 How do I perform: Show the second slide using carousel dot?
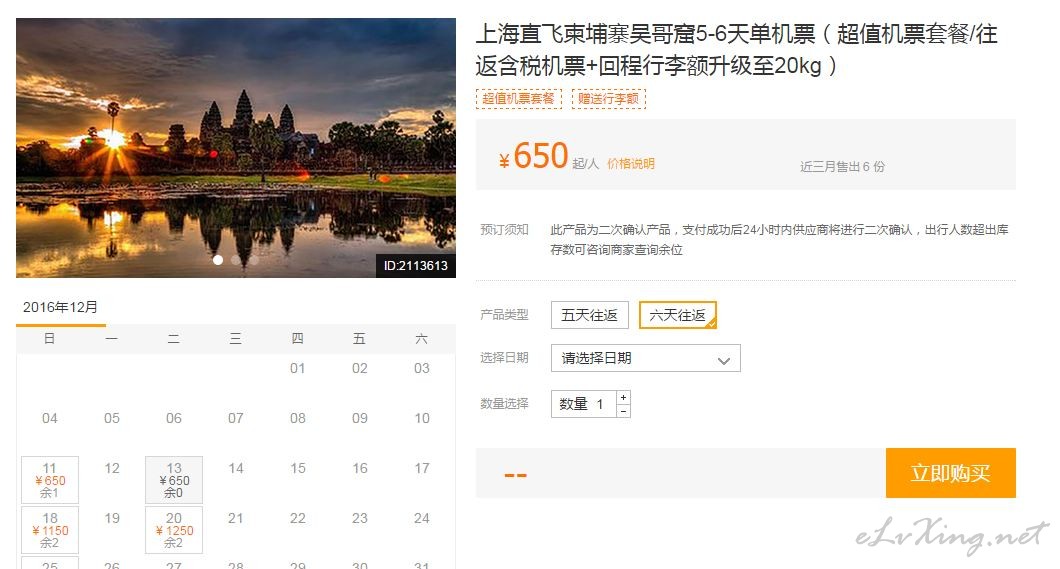click(x=236, y=260)
